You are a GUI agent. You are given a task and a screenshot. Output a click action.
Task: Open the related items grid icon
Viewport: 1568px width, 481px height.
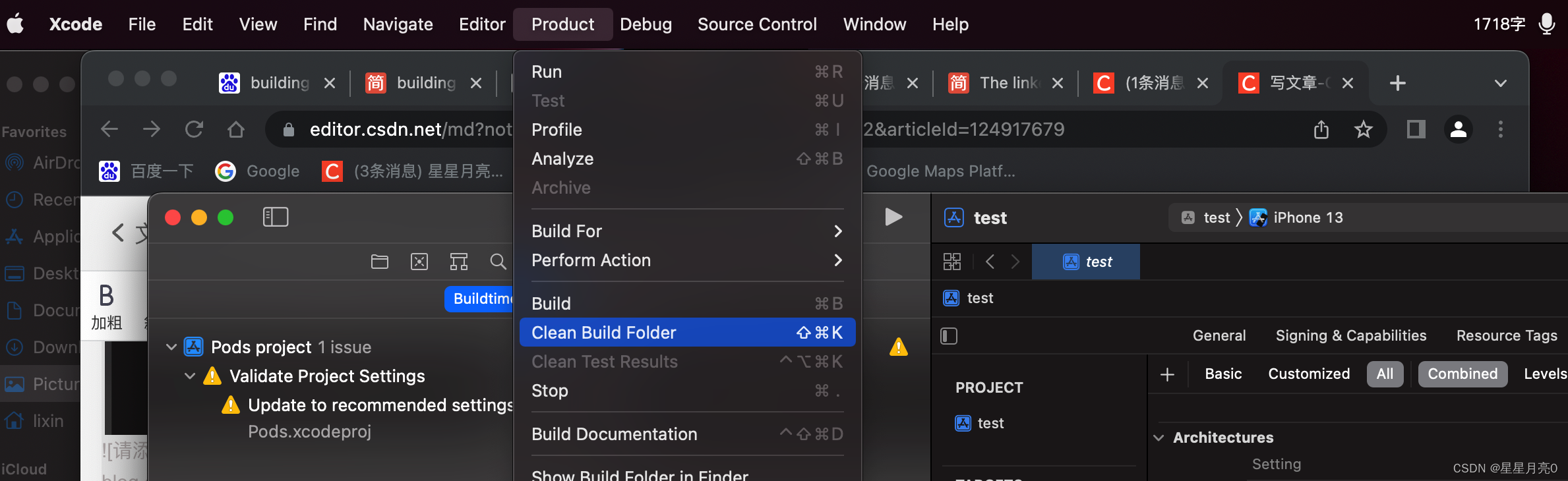(952, 262)
